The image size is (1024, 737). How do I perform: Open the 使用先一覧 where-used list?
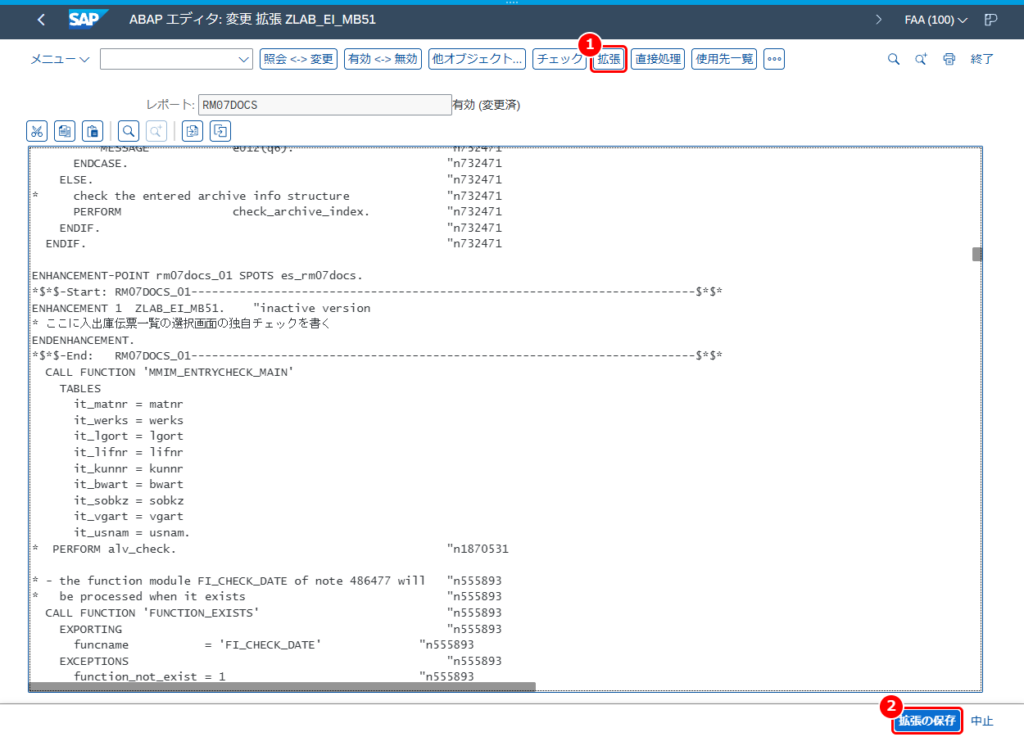724,59
